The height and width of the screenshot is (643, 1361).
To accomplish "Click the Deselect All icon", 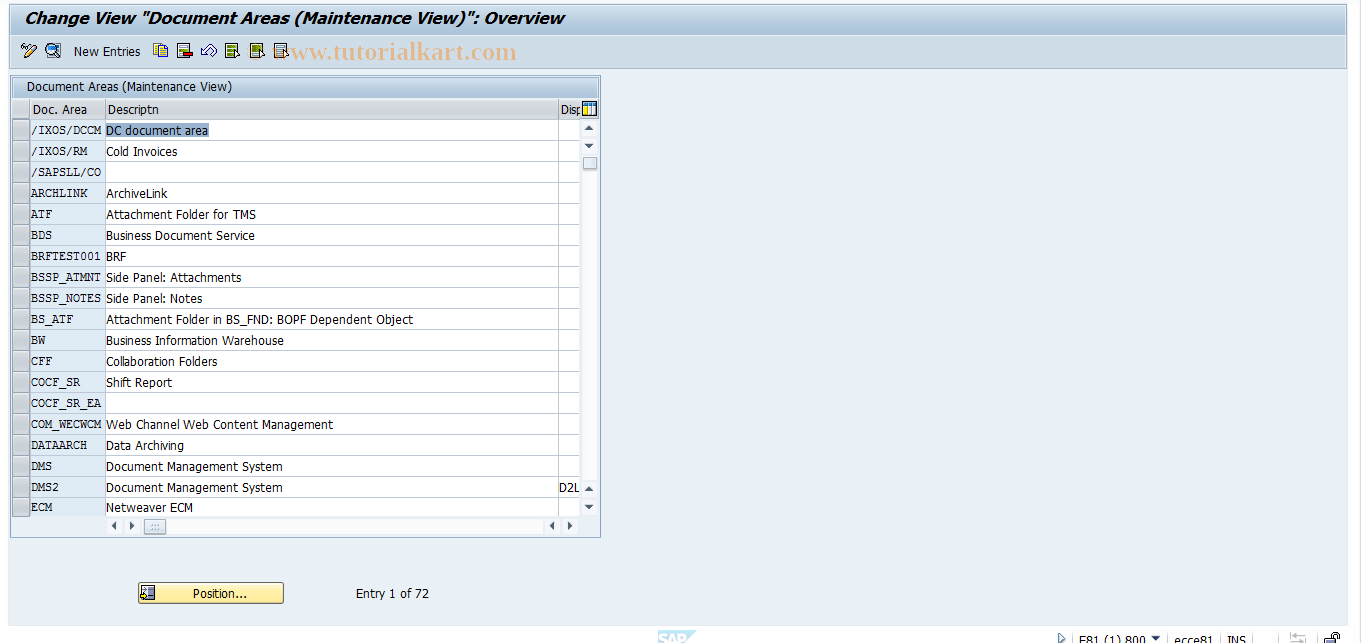I will (281, 51).
